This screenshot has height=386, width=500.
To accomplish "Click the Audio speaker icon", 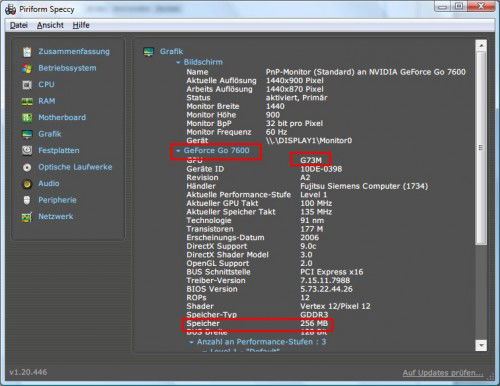I will point(27,184).
